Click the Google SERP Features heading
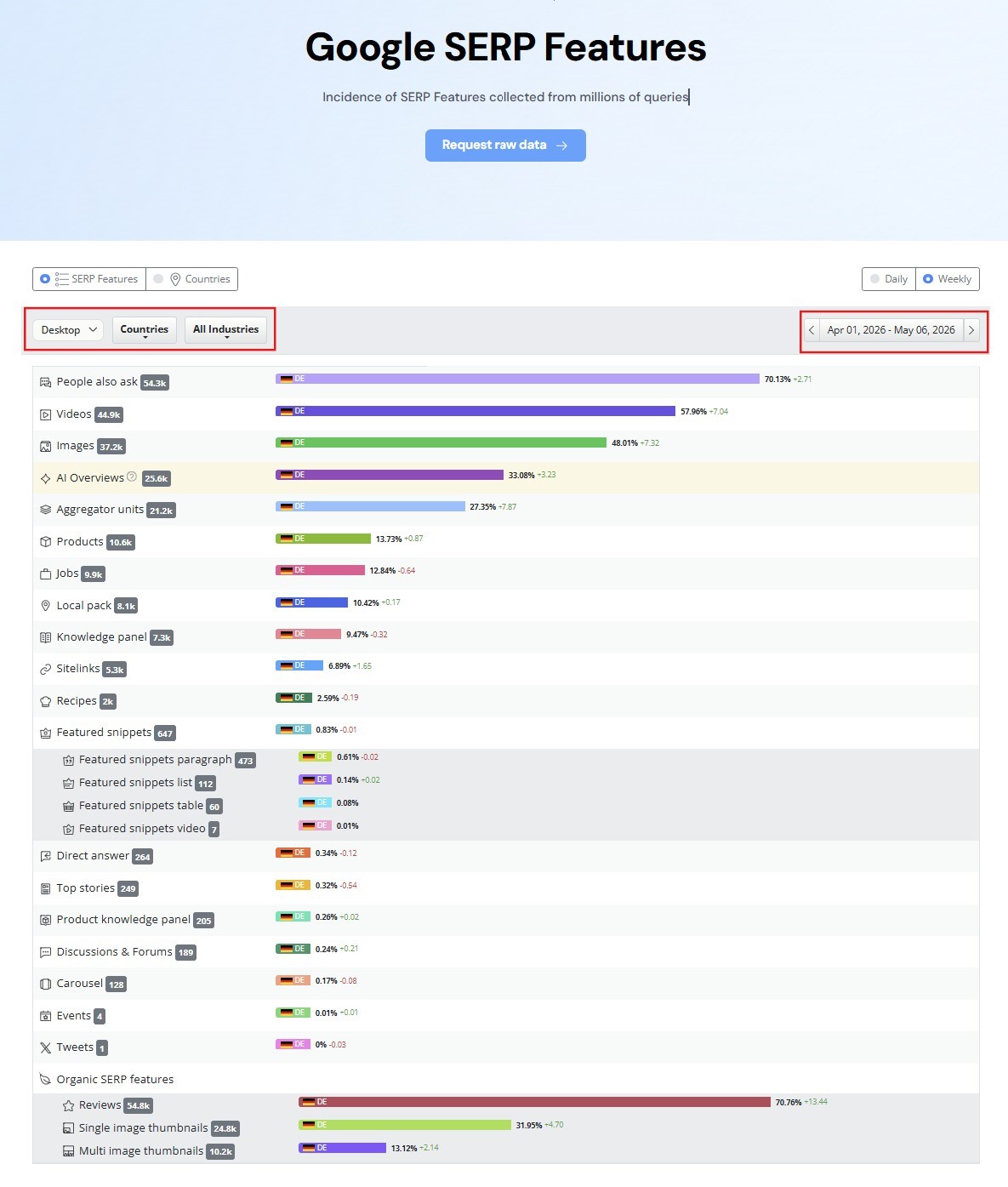 tap(505, 47)
